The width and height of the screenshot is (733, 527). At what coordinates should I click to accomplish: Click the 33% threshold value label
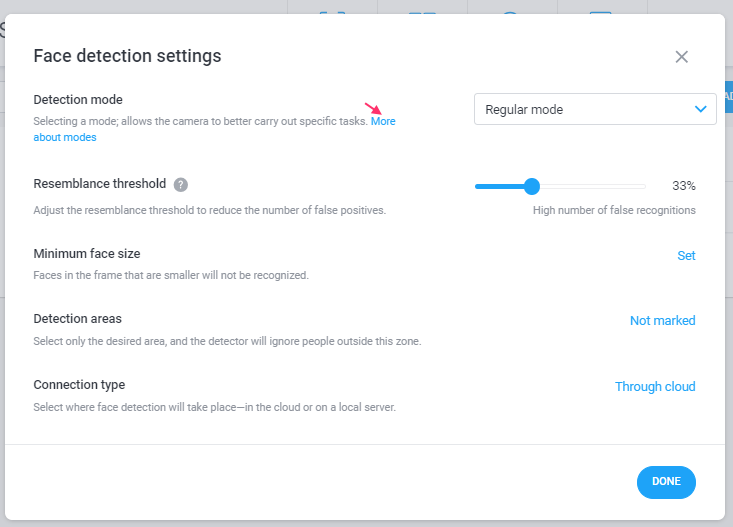(x=684, y=186)
